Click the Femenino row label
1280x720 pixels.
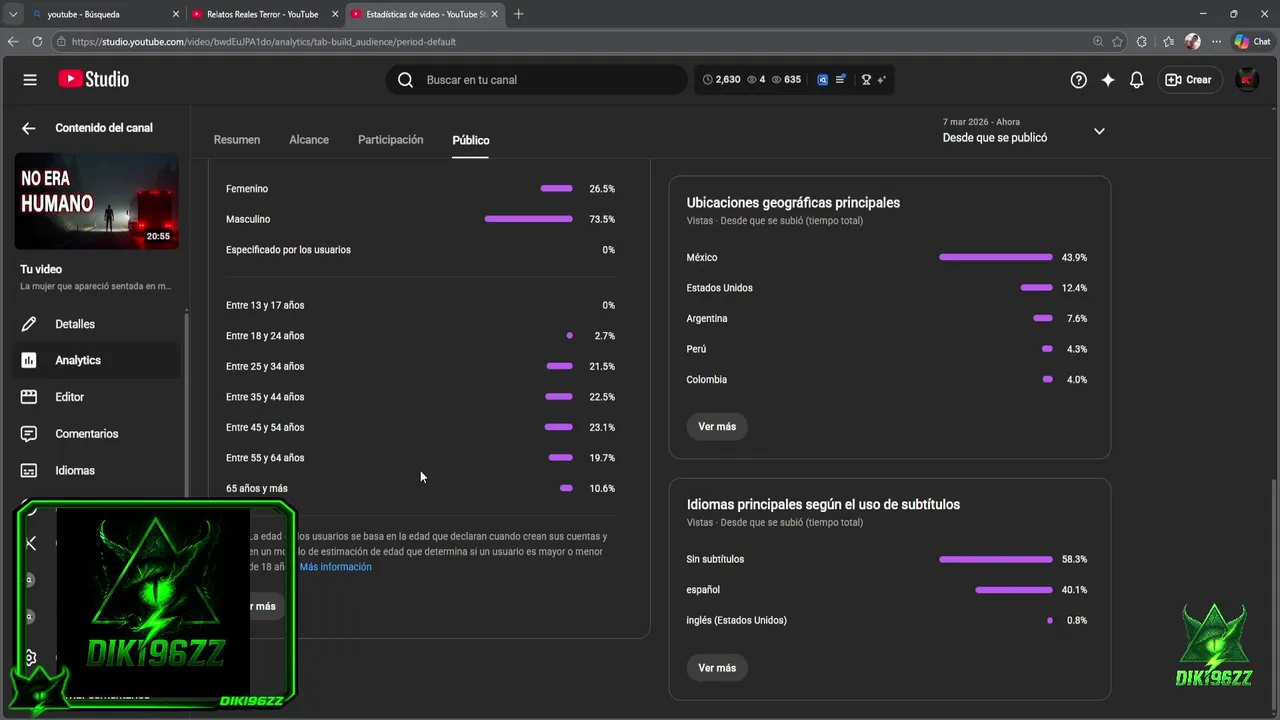(x=247, y=189)
